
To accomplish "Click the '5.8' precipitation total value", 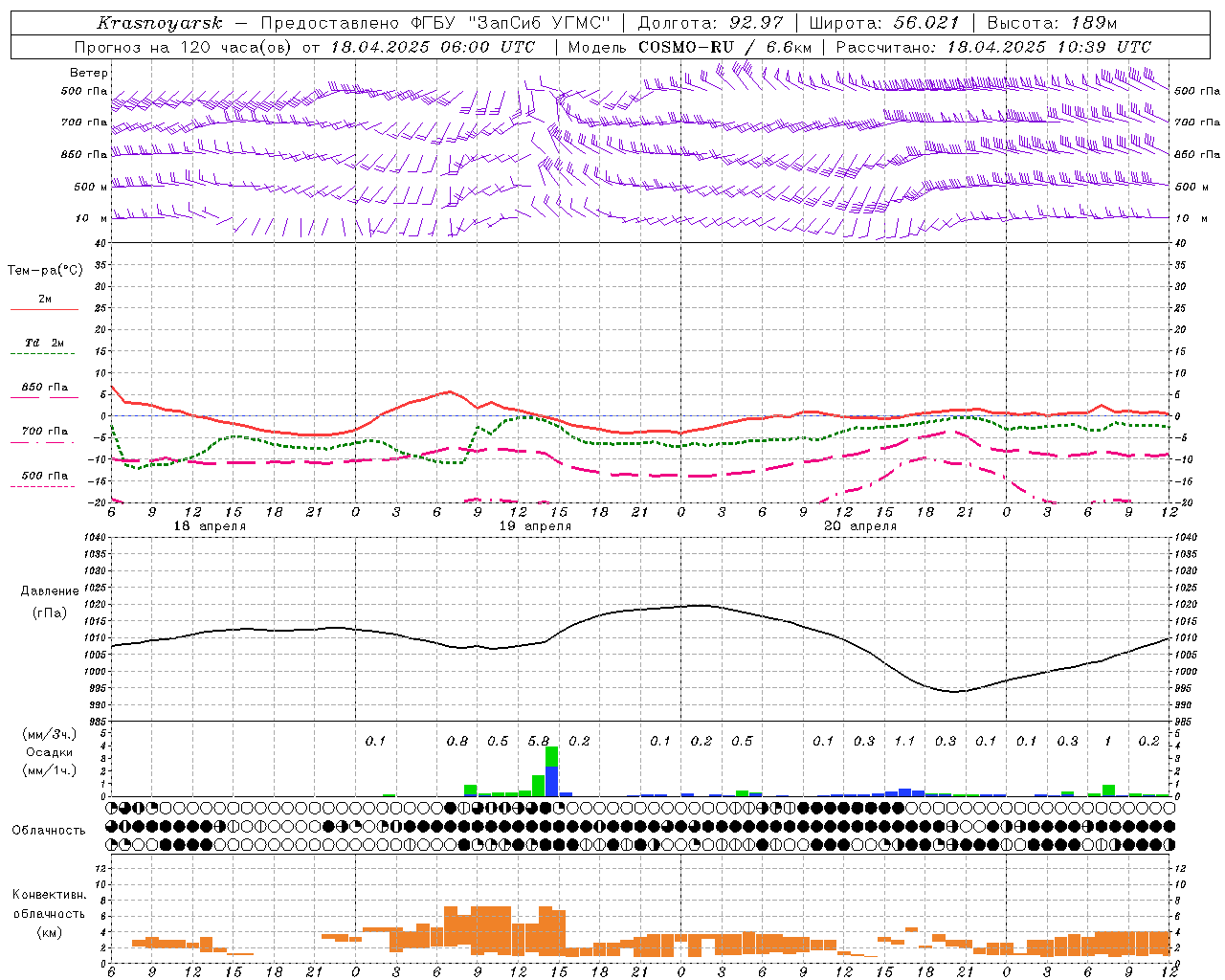I will 539,742.
